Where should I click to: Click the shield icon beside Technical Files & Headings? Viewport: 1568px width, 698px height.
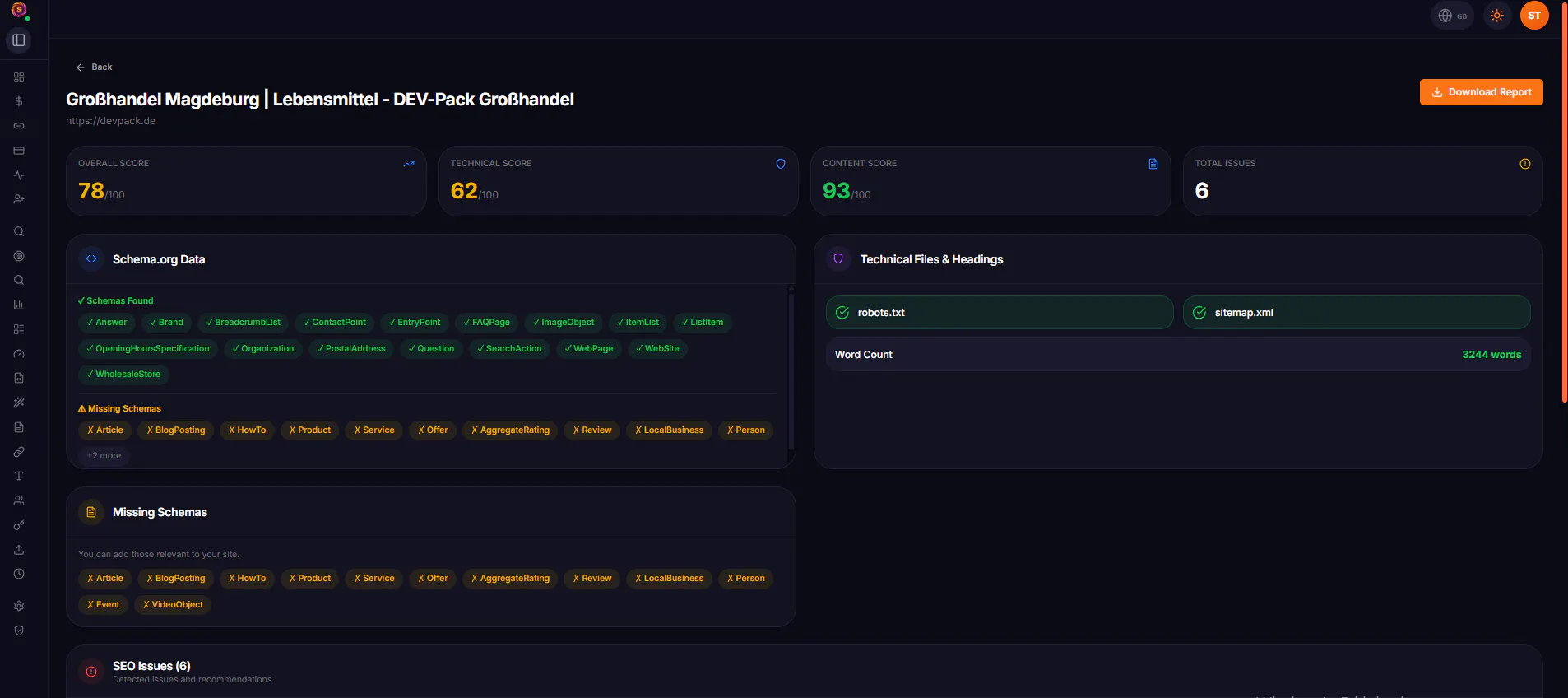[838, 258]
